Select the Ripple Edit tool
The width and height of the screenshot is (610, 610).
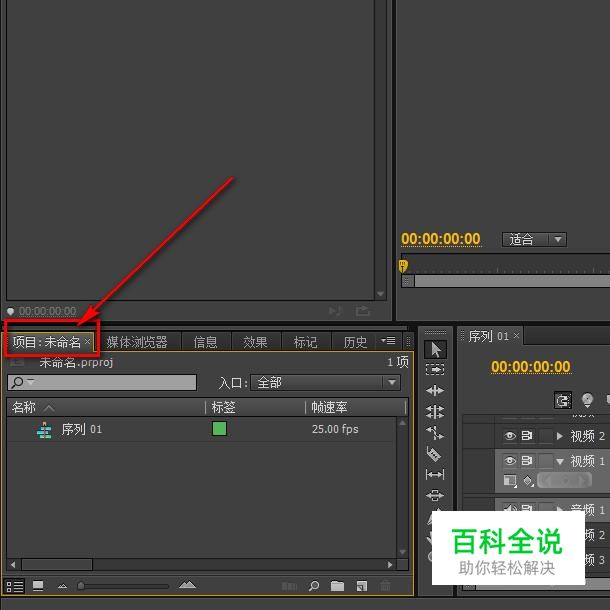pyautogui.click(x=435, y=390)
